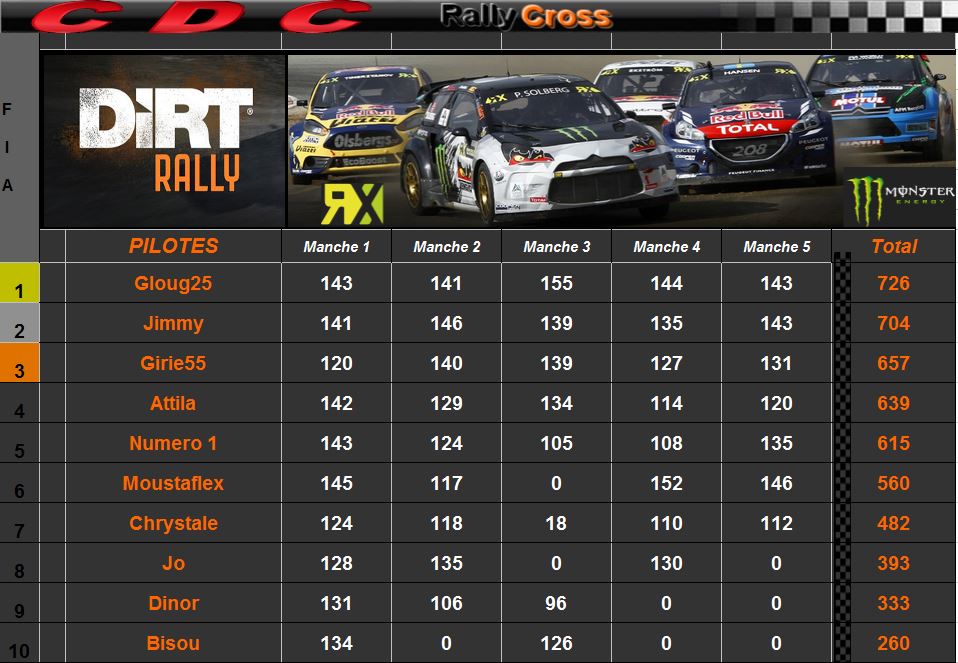Click rank number 4 beside Attila
This screenshot has width=958, height=663.
pyautogui.click(x=20, y=411)
